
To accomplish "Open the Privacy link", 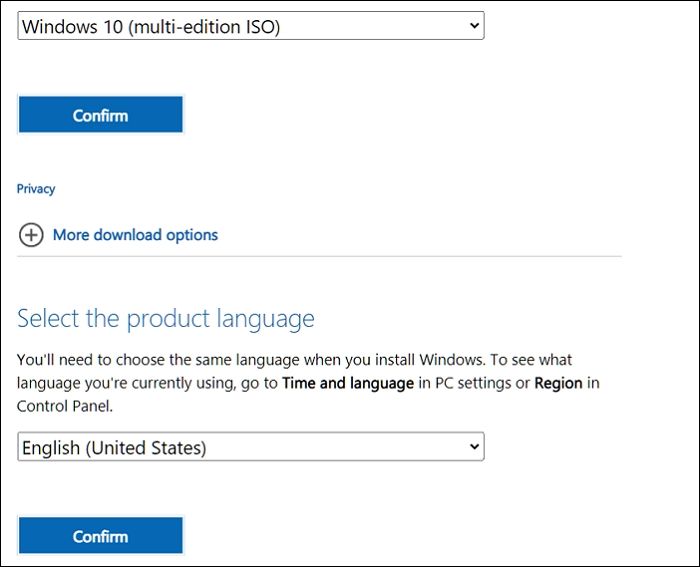I will click(x=36, y=189).
